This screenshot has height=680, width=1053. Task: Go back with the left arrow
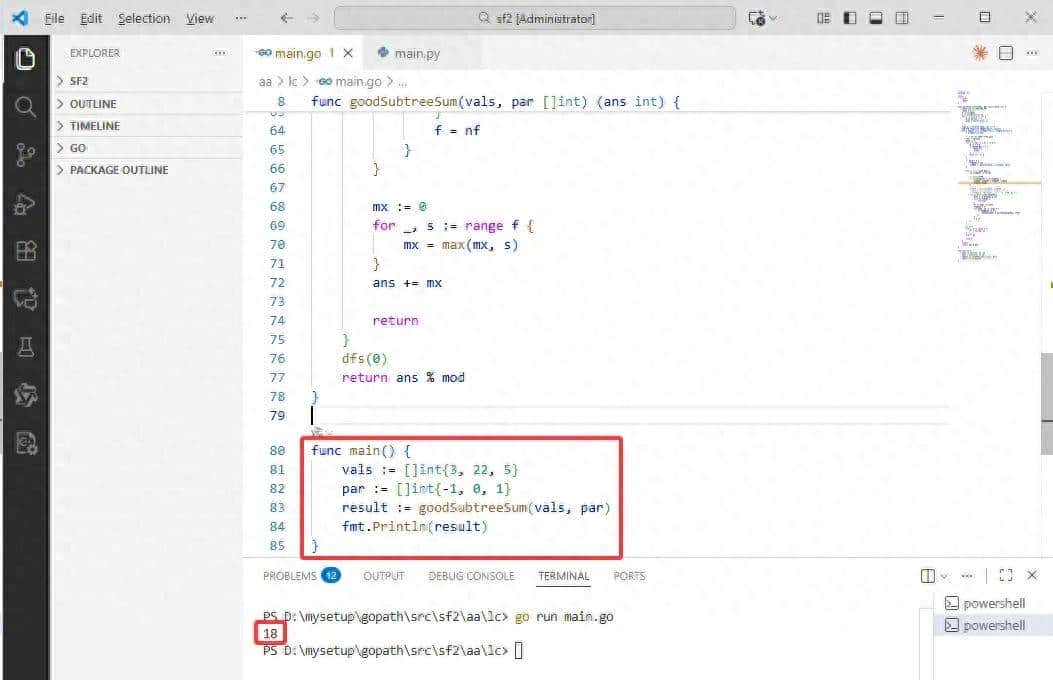pyautogui.click(x=287, y=18)
